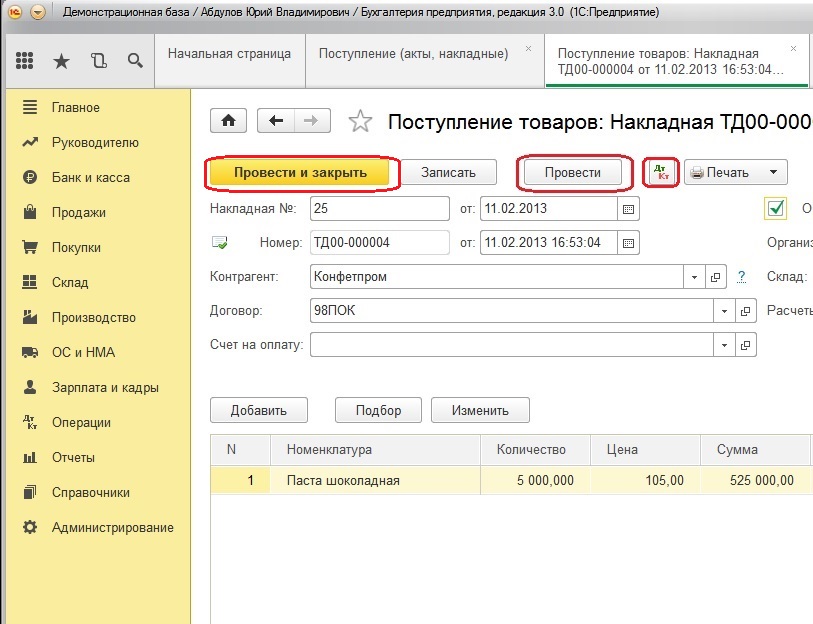Click the document posted status icon
813x624 pixels.
pos(220,242)
